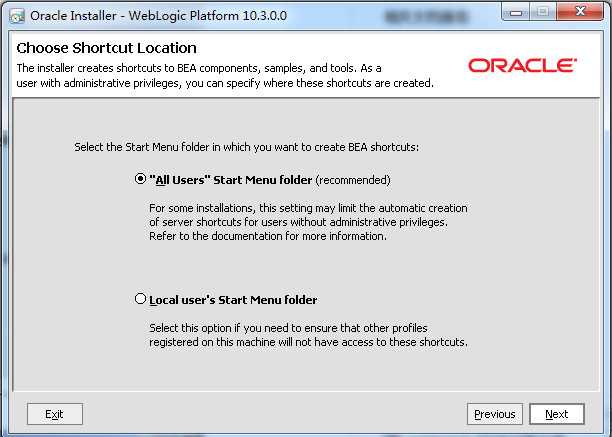Minimize the installer window

516,12
